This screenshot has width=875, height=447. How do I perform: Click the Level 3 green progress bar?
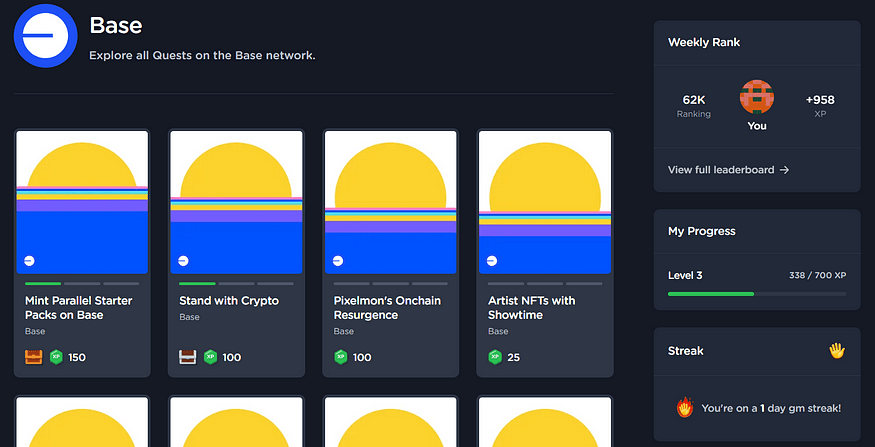[x=757, y=294]
